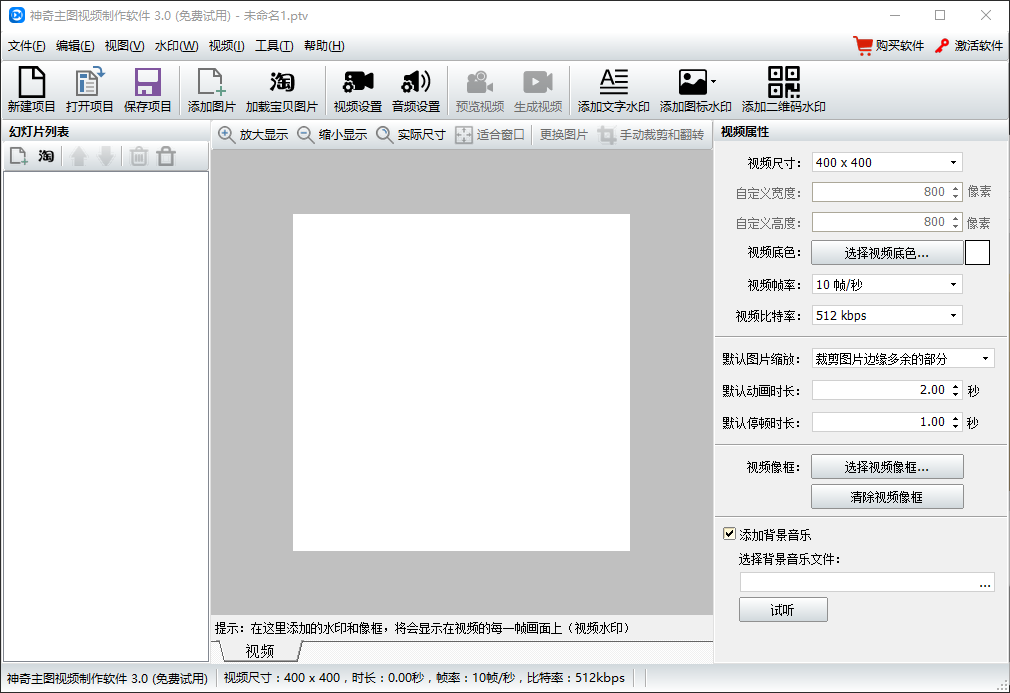1010x693 pixels.
Task: Click the ... browse button for music file
Action: [985, 583]
